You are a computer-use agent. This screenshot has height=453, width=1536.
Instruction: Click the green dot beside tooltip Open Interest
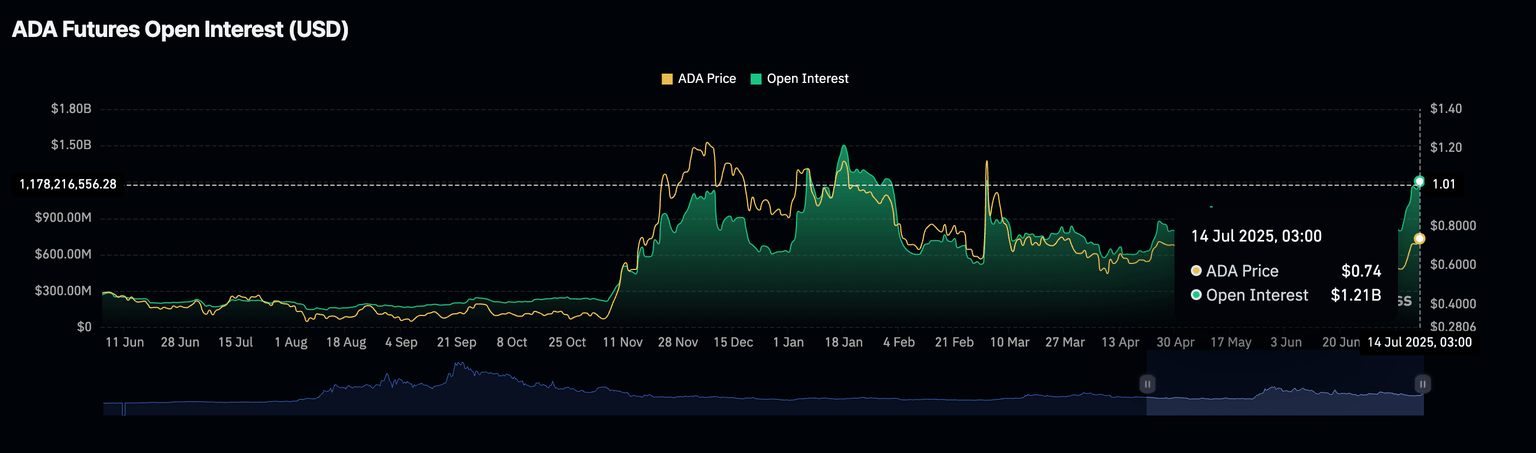(1196, 295)
